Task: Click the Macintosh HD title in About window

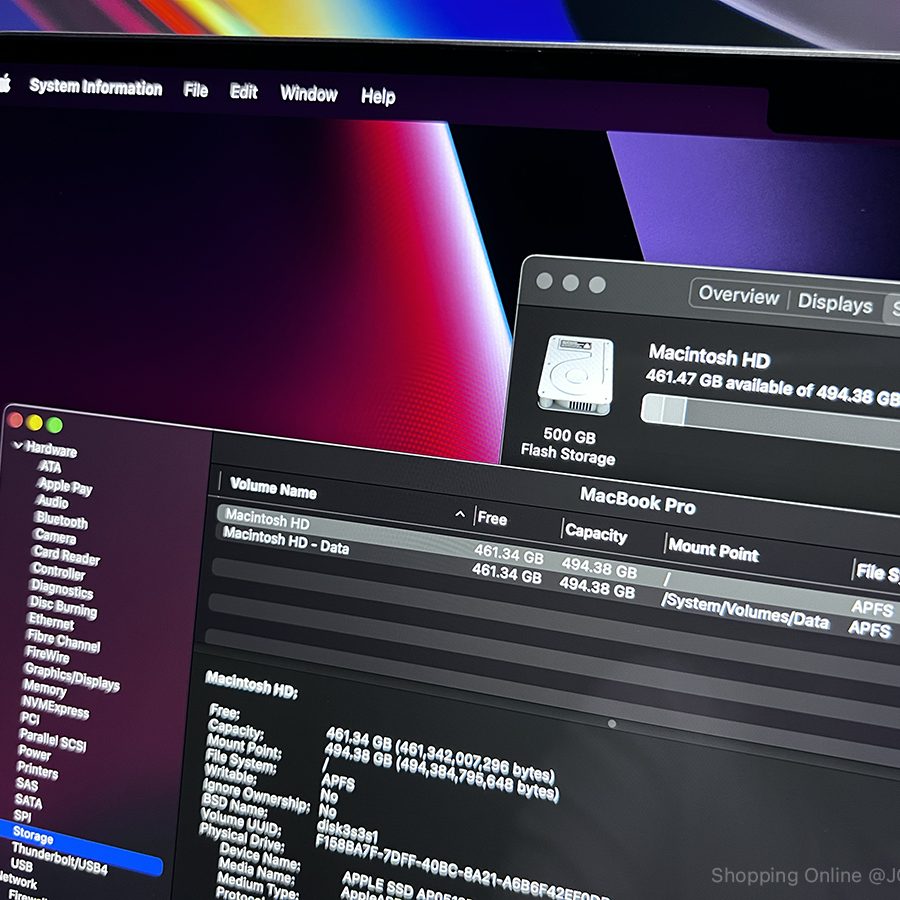Action: (x=709, y=356)
